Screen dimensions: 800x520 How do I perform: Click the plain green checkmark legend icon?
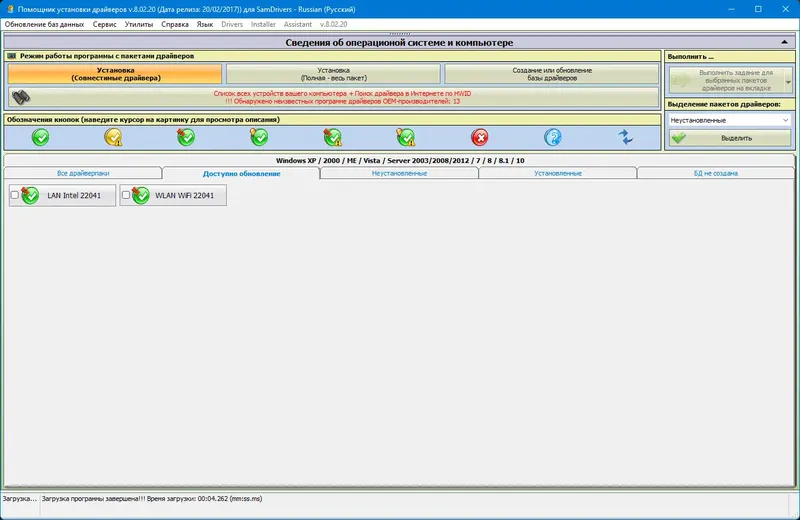[41, 137]
